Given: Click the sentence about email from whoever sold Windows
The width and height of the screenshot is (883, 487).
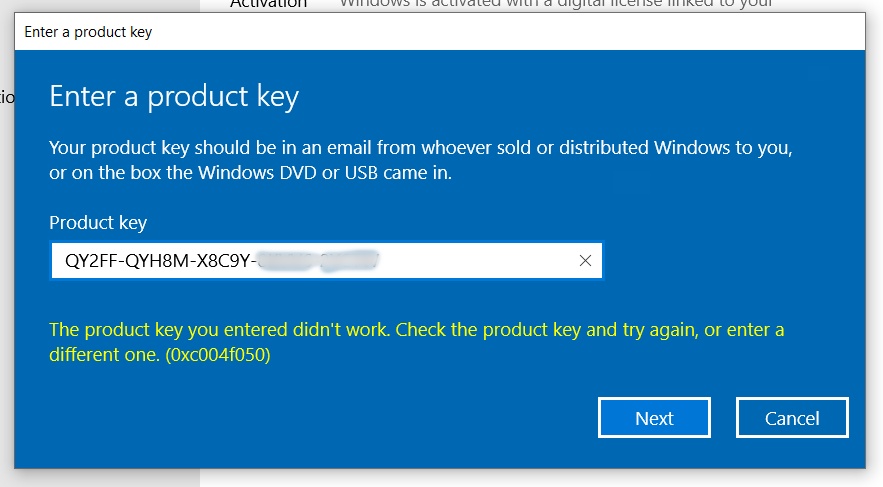Looking at the screenshot, I should click(421, 148).
